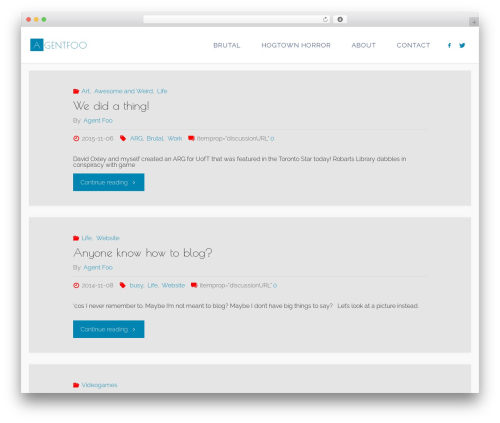The image size is (500, 423).
Task: Open the Hogtown Horror menu item
Action: point(296,45)
